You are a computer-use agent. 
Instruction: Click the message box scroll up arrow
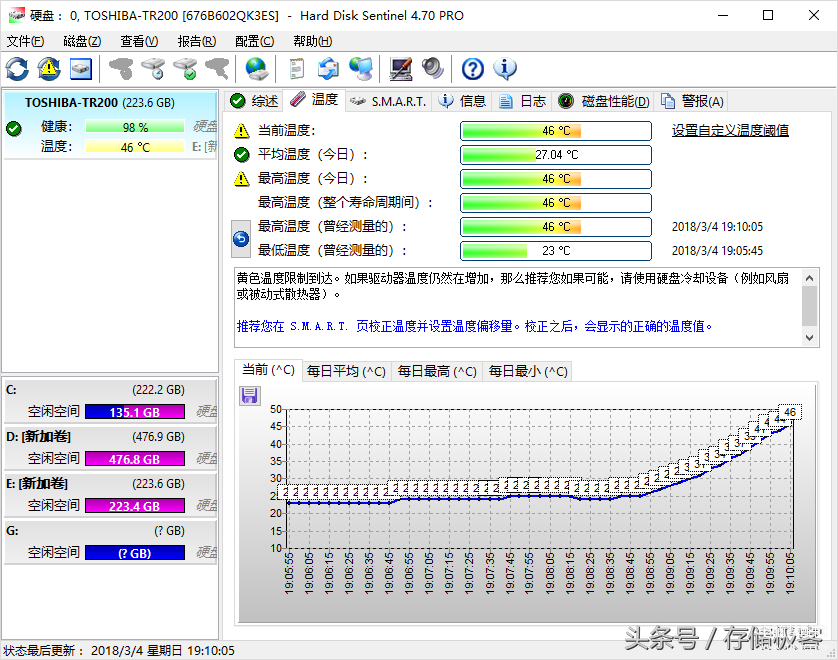810,278
